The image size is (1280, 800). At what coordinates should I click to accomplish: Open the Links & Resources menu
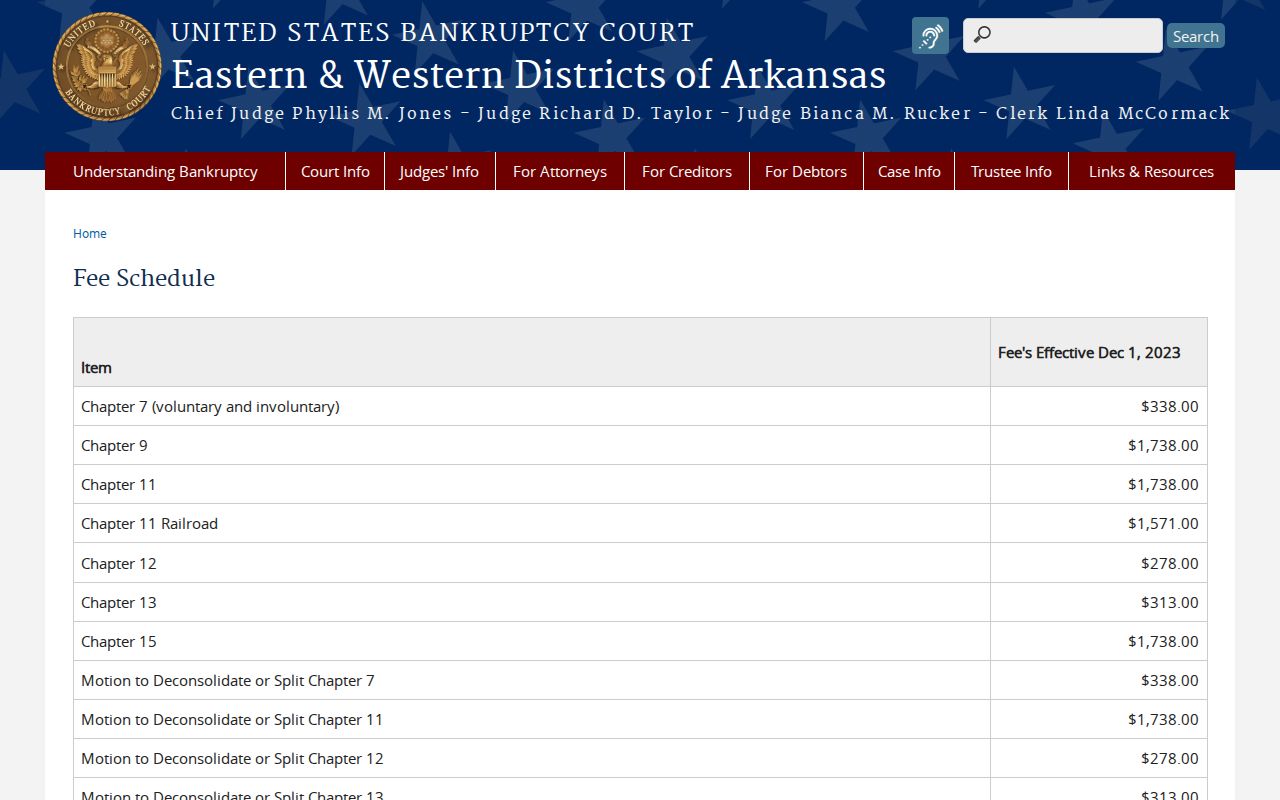tap(1151, 171)
